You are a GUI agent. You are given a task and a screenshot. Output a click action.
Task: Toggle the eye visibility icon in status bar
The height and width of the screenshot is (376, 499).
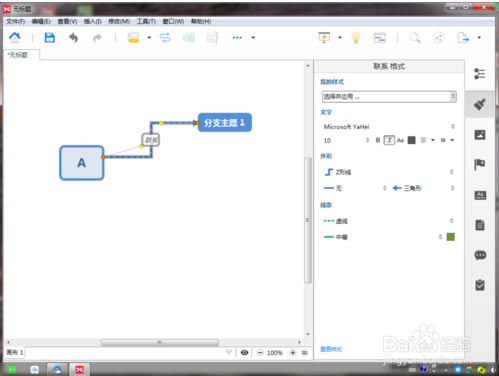click(244, 352)
